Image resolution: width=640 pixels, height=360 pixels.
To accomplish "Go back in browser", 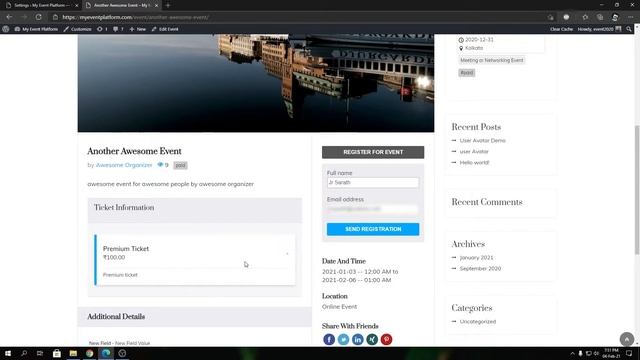I will point(9,17).
